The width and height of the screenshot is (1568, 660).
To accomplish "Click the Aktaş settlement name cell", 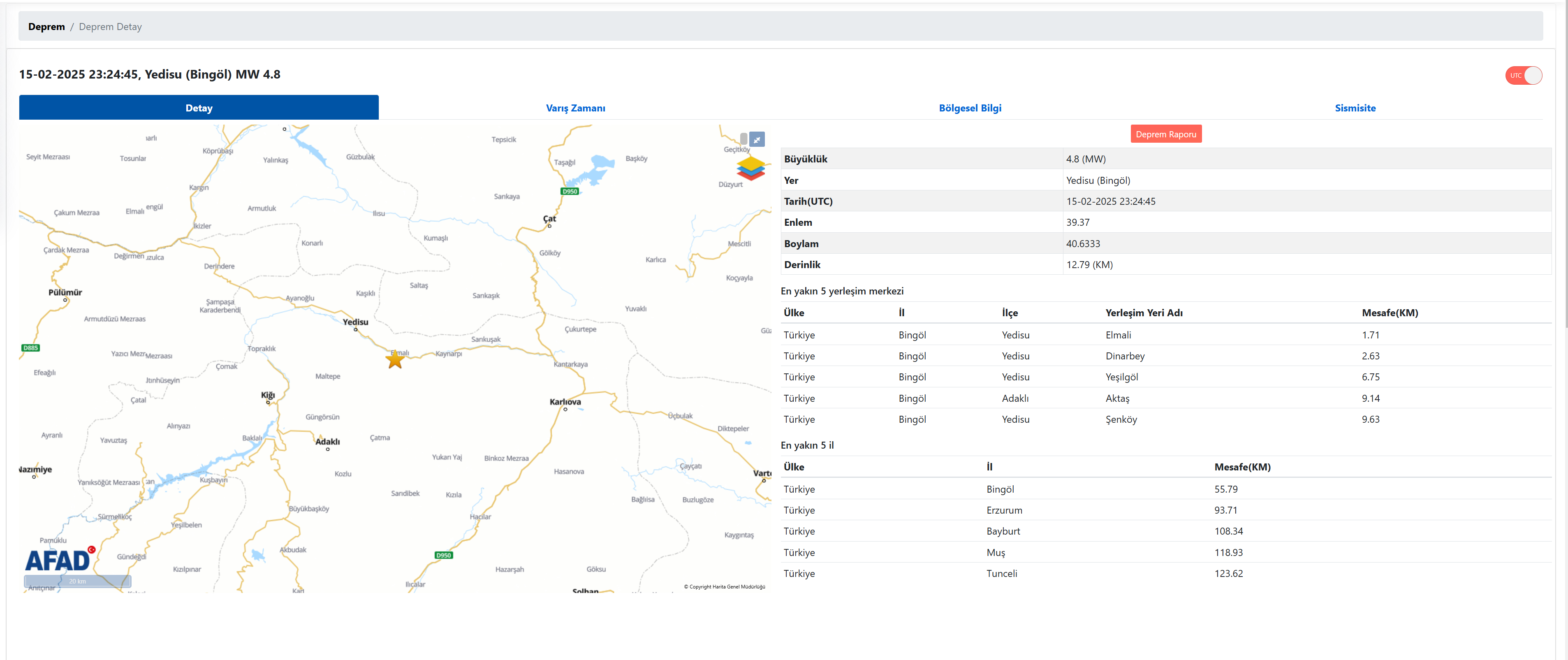I will point(1117,398).
